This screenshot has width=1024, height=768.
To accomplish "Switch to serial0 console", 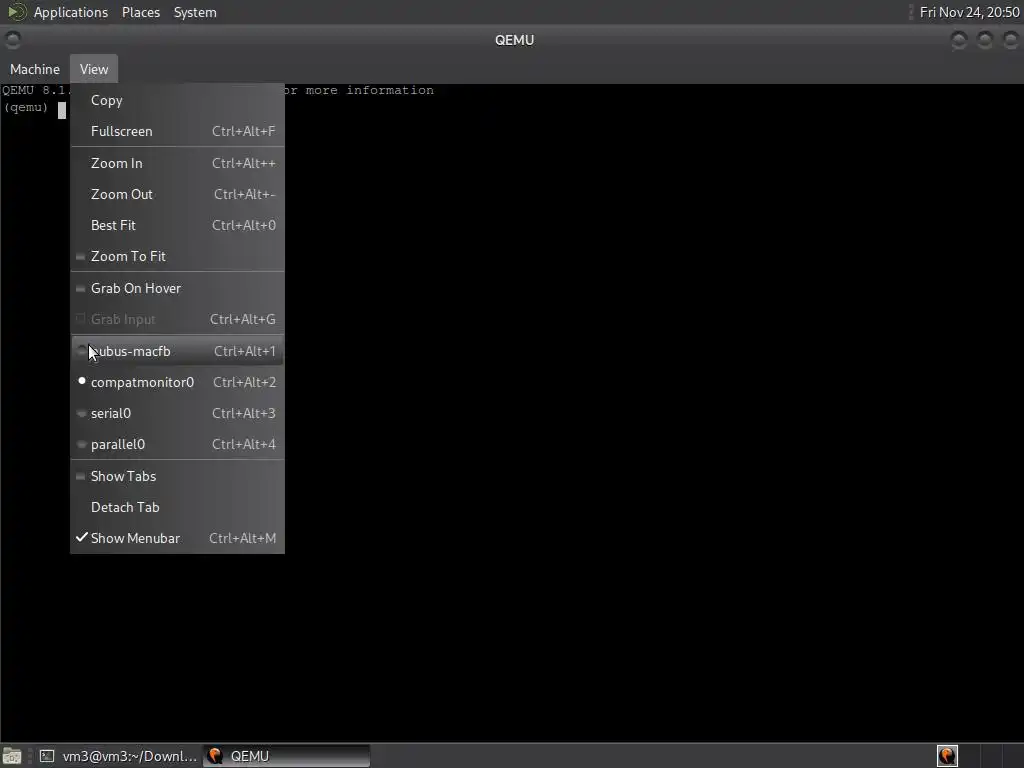I will [x=177, y=413].
